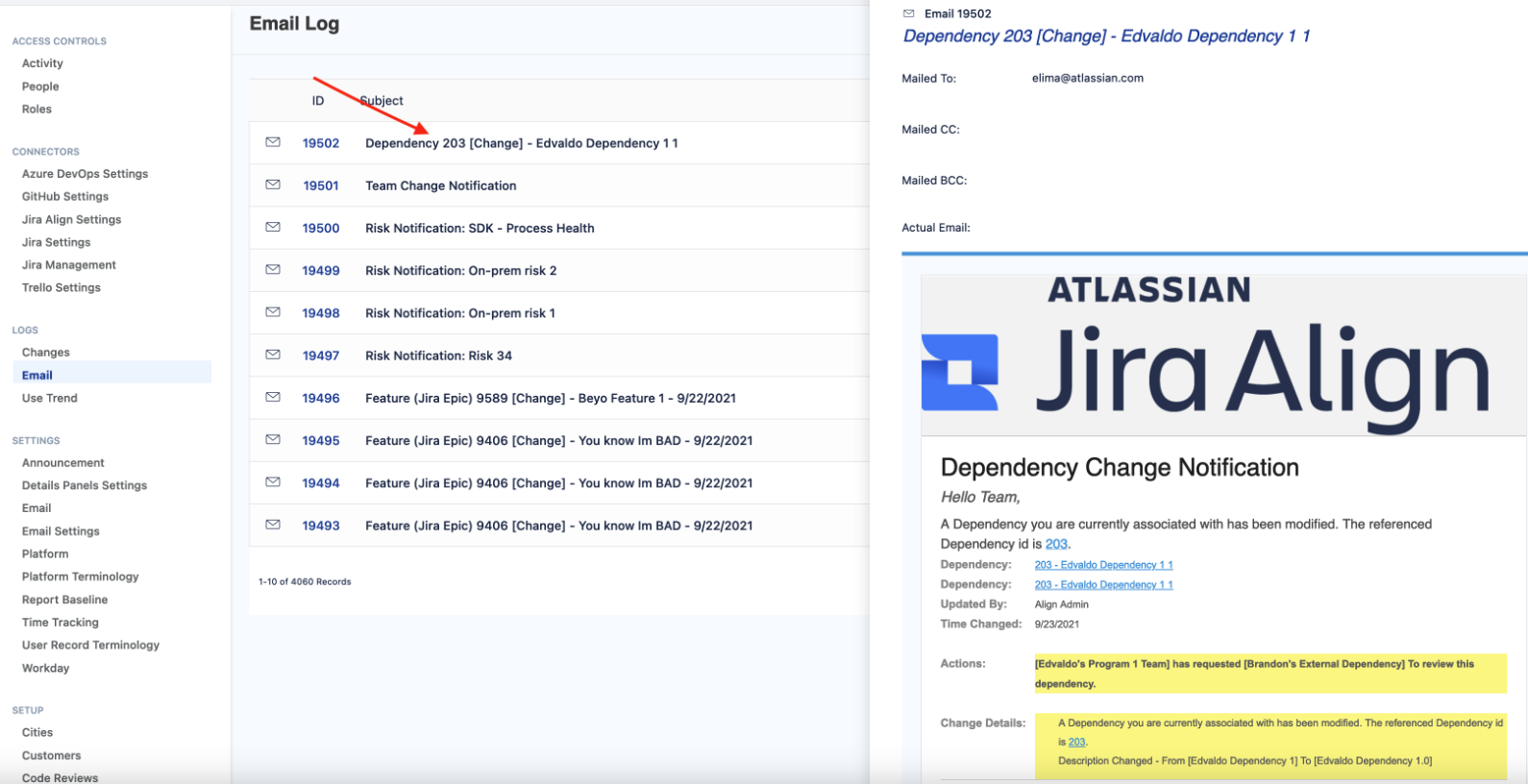Open the envelope icon for email 19495
1528x784 pixels.
click(x=273, y=440)
